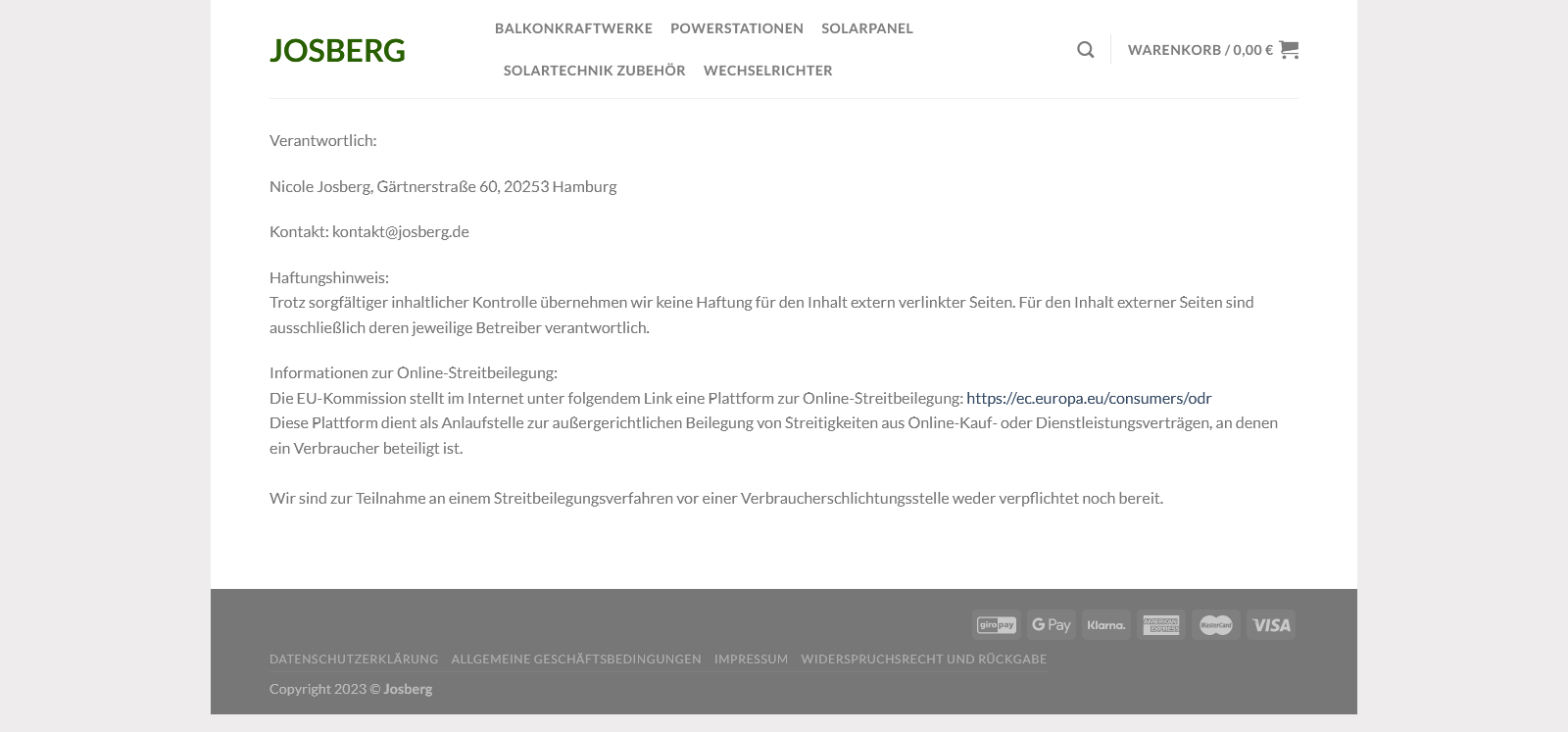The height and width of the screenshot is (732, 1568).
Task: Click the address line with Gärtnerstraße 60
Action: (443, 186)
